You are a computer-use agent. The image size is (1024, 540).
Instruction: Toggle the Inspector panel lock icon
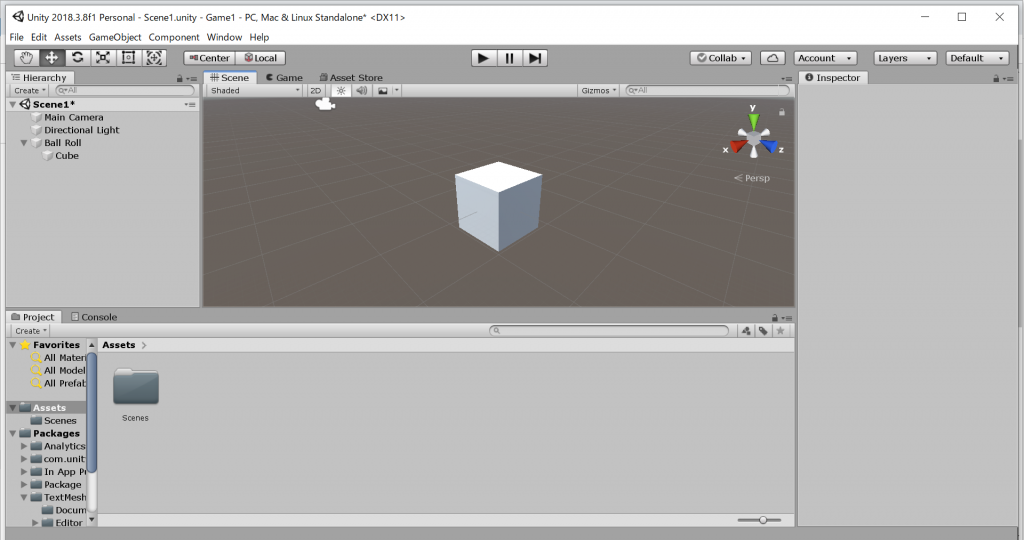tap(996, 78)
